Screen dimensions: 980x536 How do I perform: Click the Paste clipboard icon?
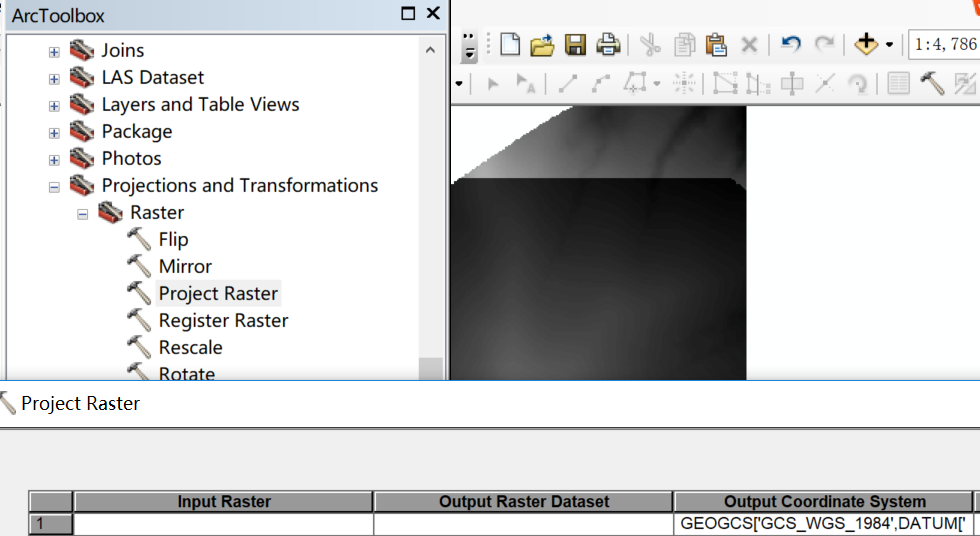(716, 45)
